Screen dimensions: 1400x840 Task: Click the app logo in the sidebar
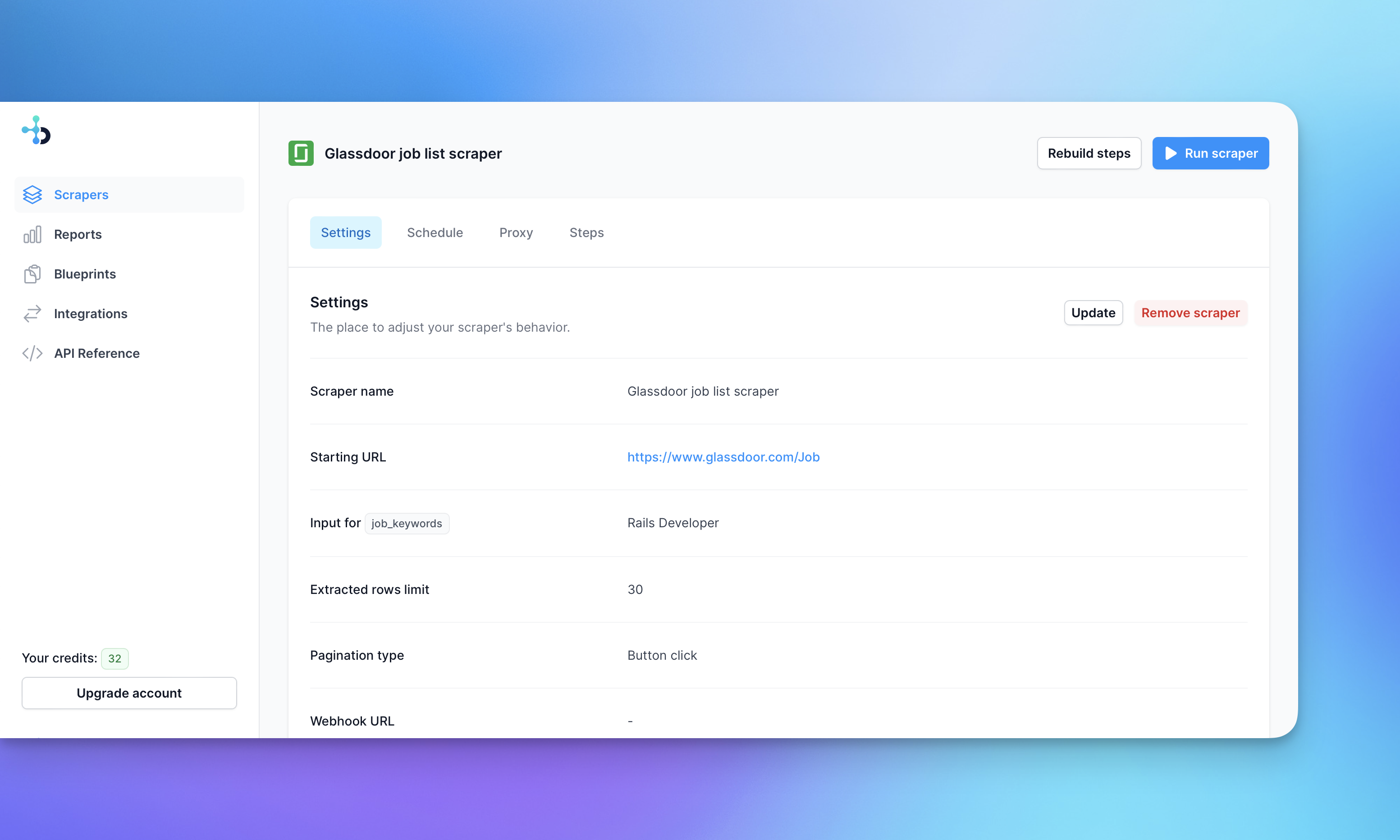(36, 131)
